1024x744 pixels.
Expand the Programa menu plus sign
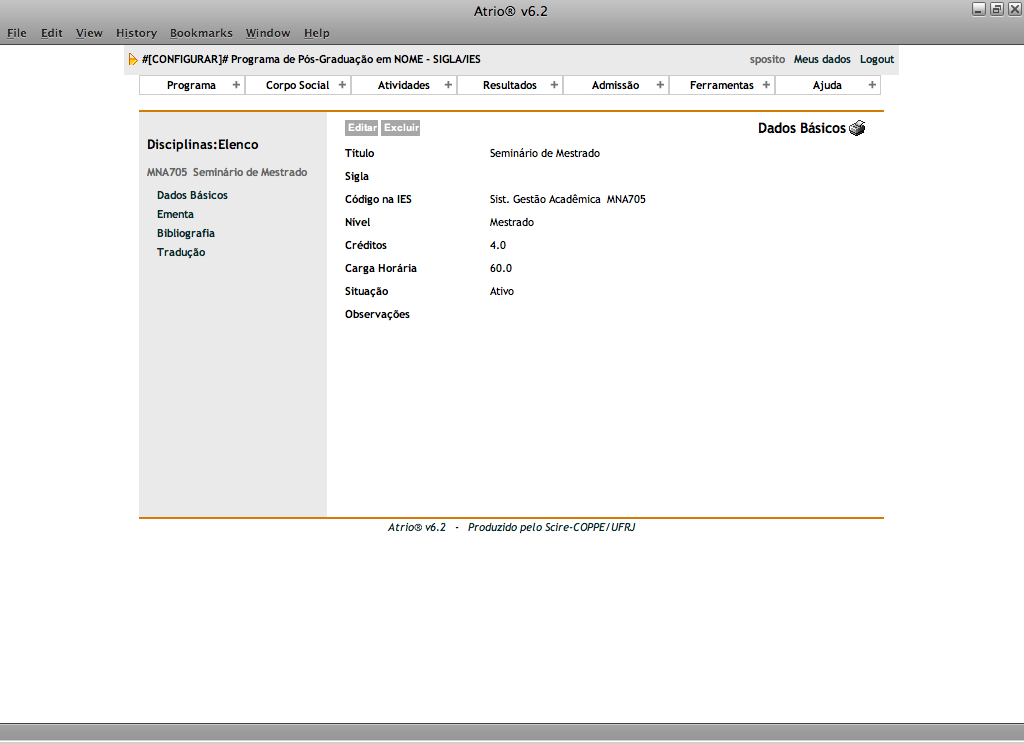point(236,85)
